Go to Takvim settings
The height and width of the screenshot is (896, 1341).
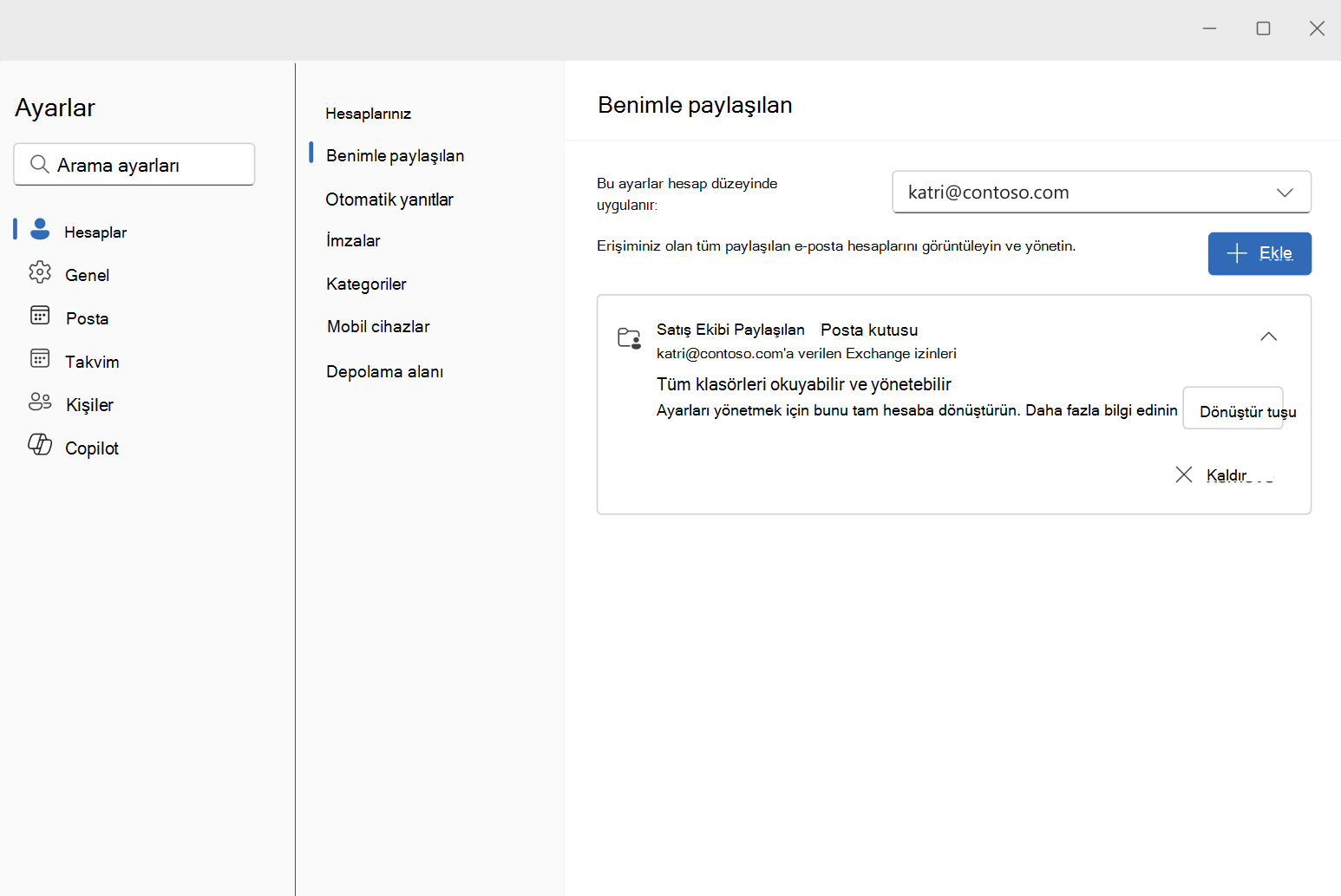[92, 362]
